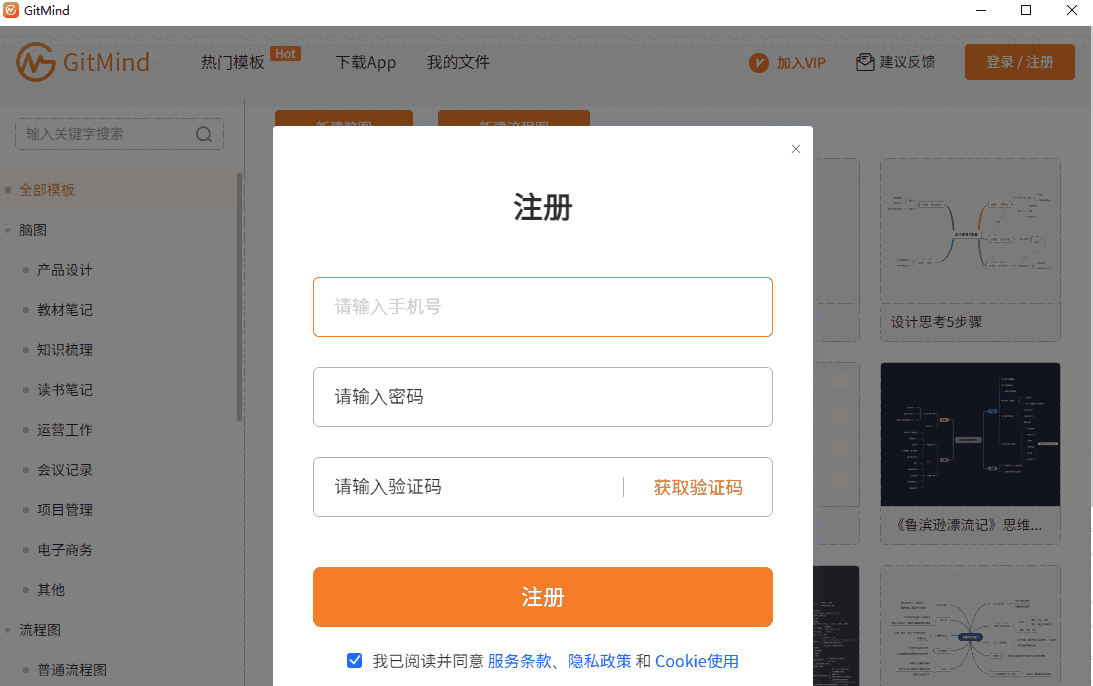Click the GitMind title bar app icon
1093x686 pixels.
point(11,10)
